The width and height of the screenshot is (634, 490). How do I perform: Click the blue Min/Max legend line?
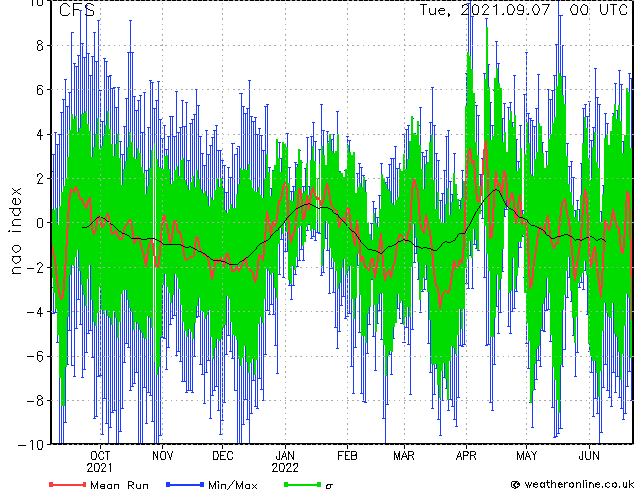pyautogui.click(x=185, y=484)
